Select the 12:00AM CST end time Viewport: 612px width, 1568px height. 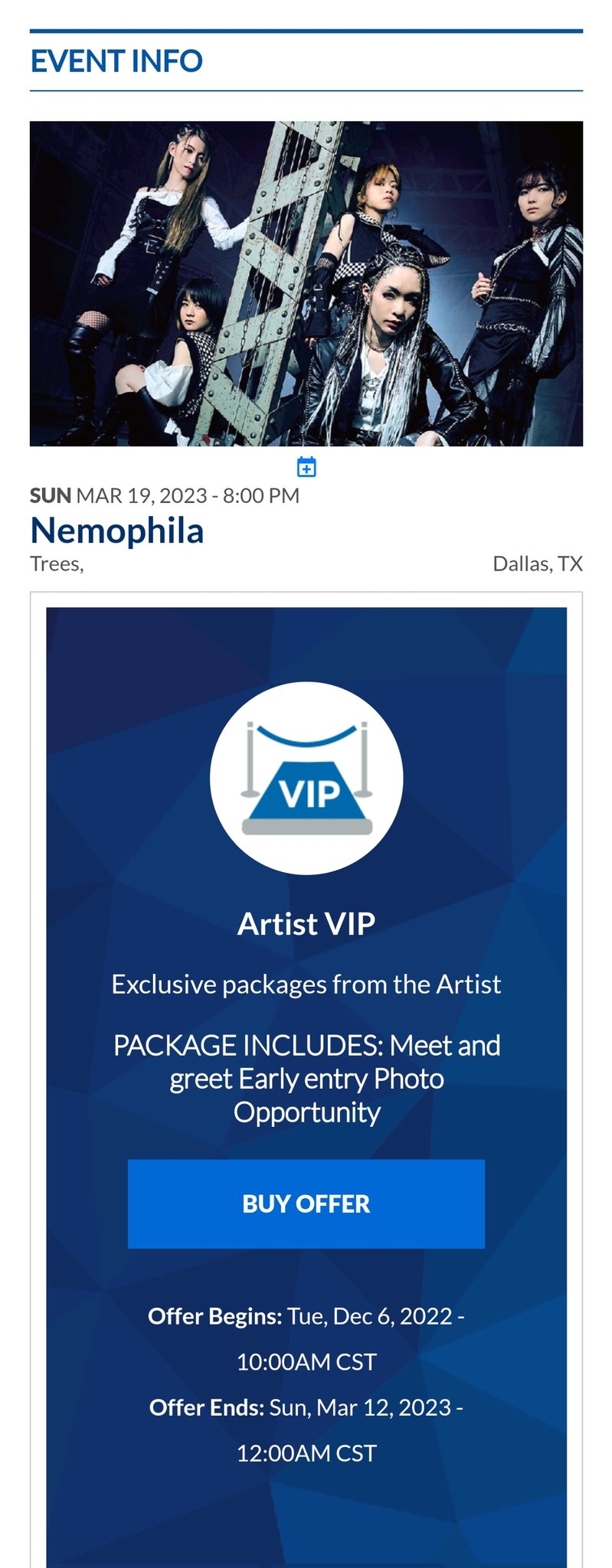306,1453
